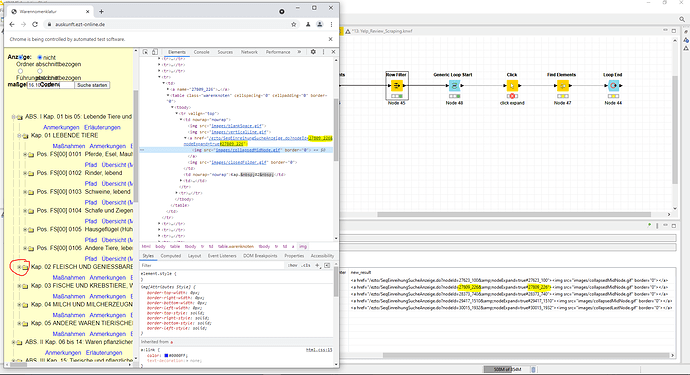Switch to the Sources tab
This screenshot has height=375, width=690.
pyautogui.click(x=225, y=52)
